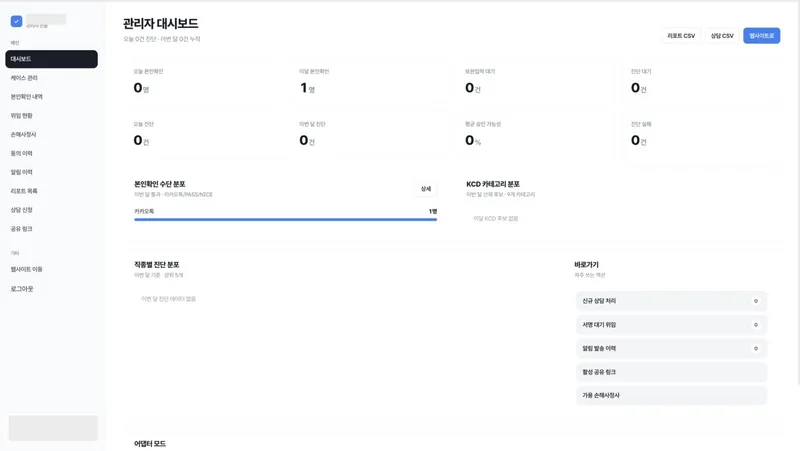Image resolution: width=800 pixels, height=451 pixels.
Task: Open 서명 대기 위임 shortcut
Action: pyautogui.click(x=671, y=325)
